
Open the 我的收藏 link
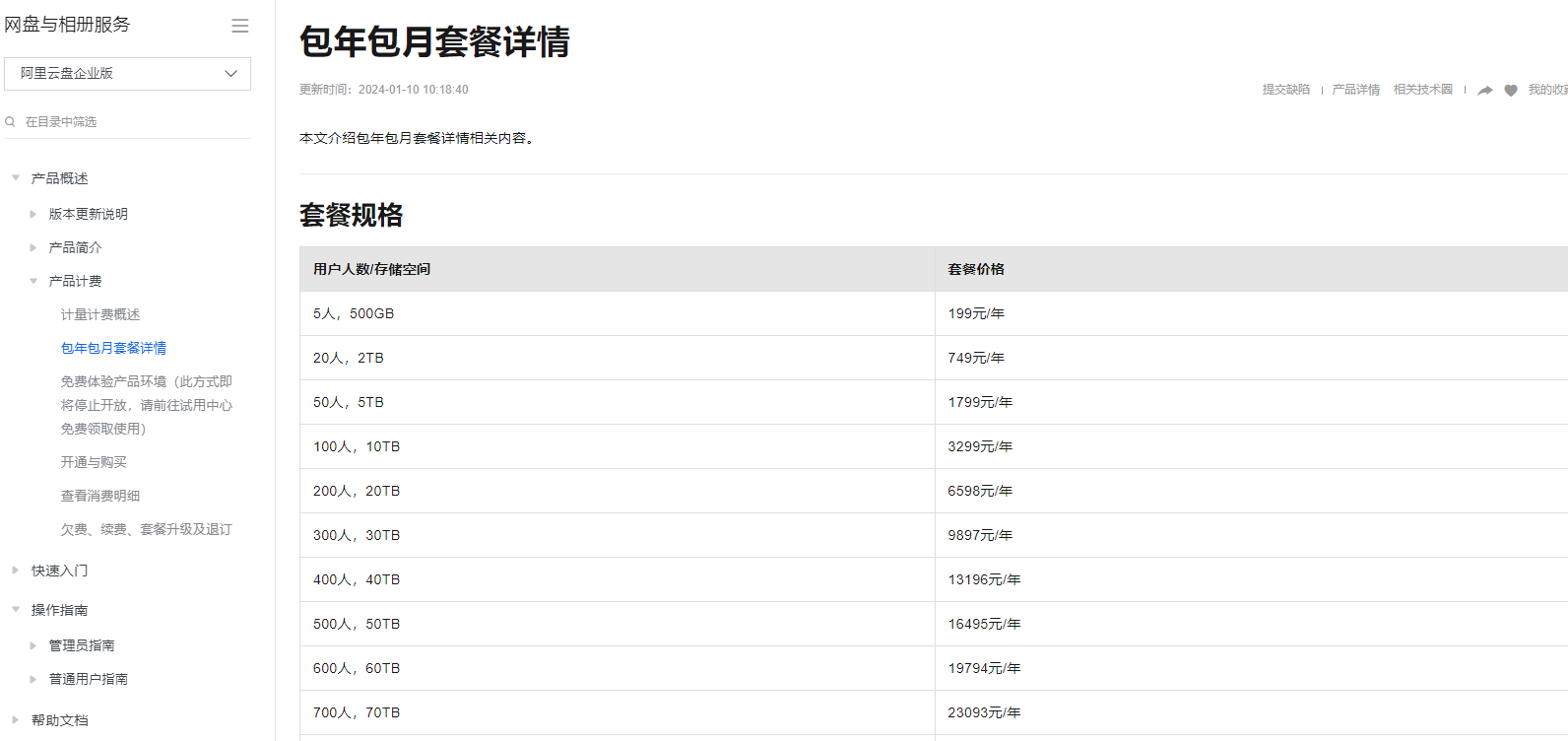[1547, 90]
